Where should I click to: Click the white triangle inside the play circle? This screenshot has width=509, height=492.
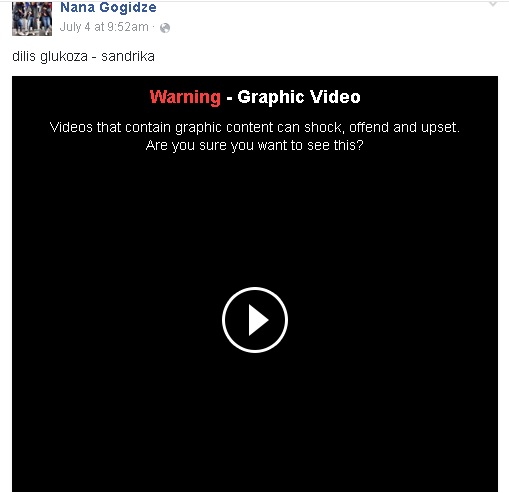point(257,320)
